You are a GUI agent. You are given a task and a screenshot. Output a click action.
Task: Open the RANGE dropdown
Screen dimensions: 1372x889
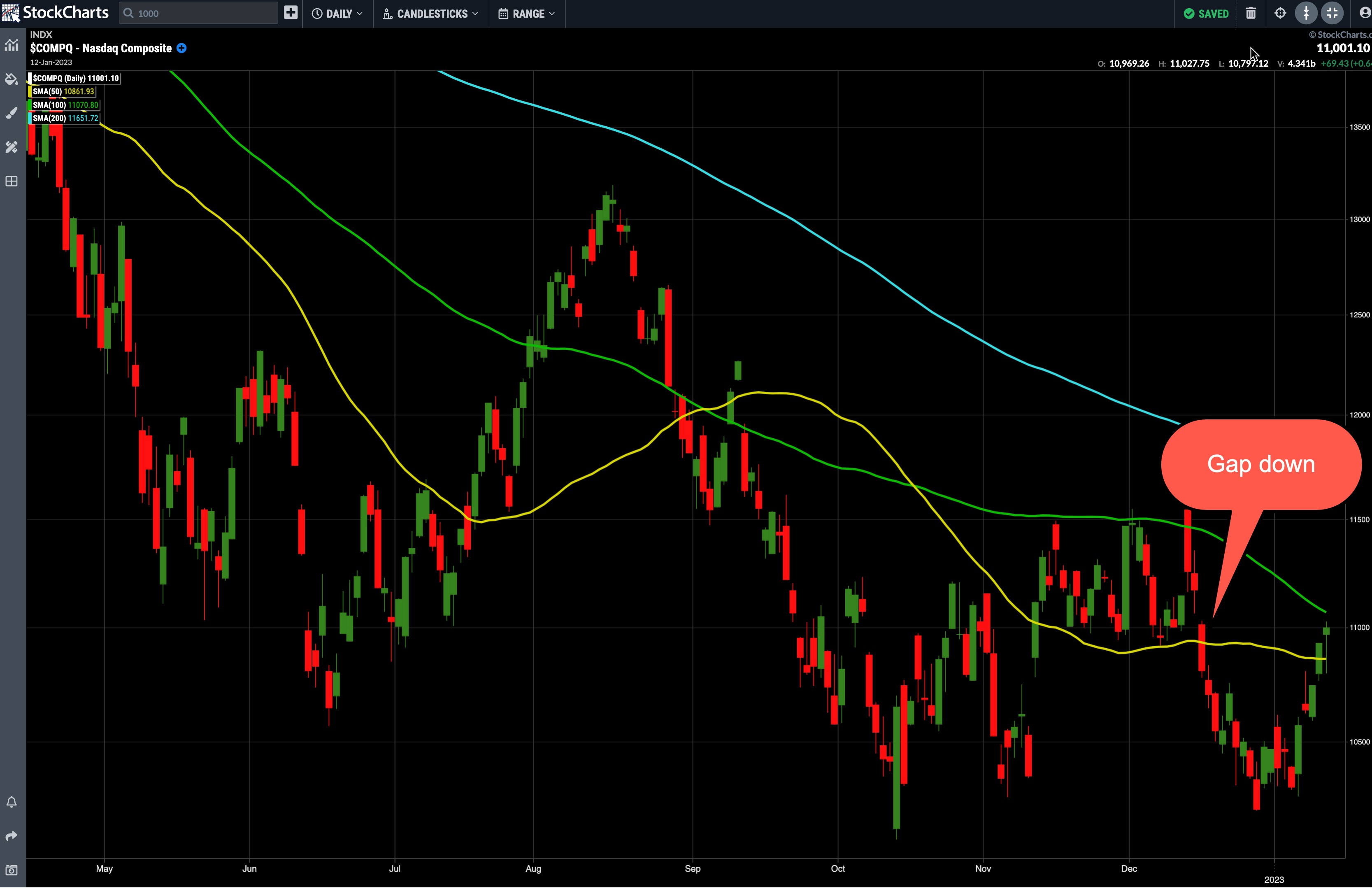(x=527, y=13)
